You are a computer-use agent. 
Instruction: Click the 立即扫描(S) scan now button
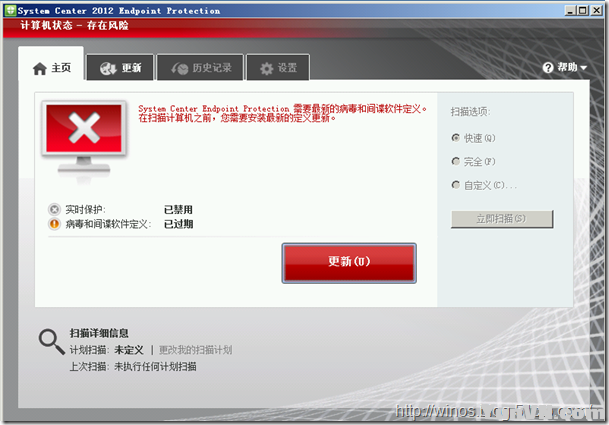[x=502, y=219]
